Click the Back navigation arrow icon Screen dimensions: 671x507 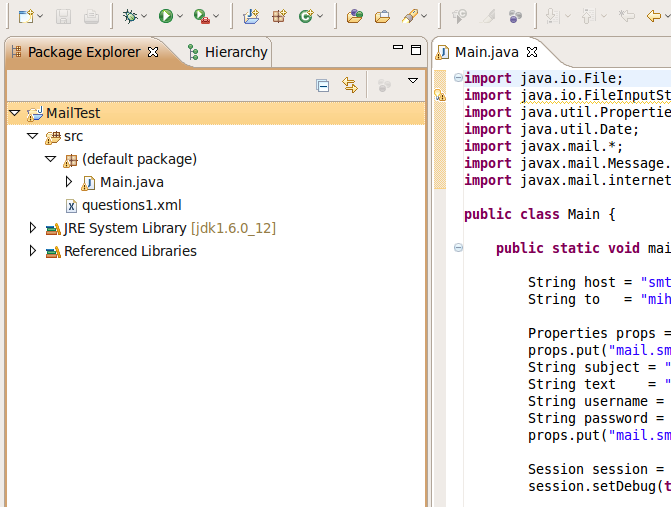pos(653,16)
